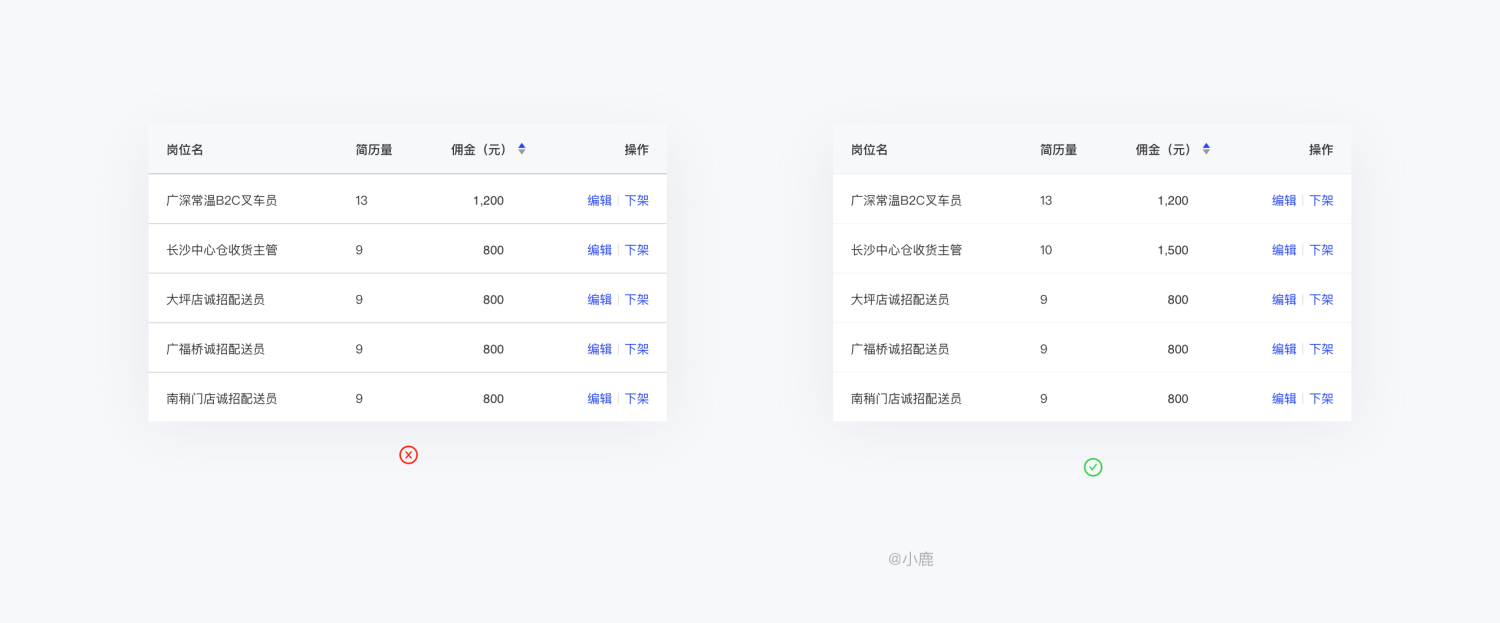
Task: Click 下架 for 广深常温B2C叉车员 in red-X table
Action: pyautogui.click(x=637, y=200)
